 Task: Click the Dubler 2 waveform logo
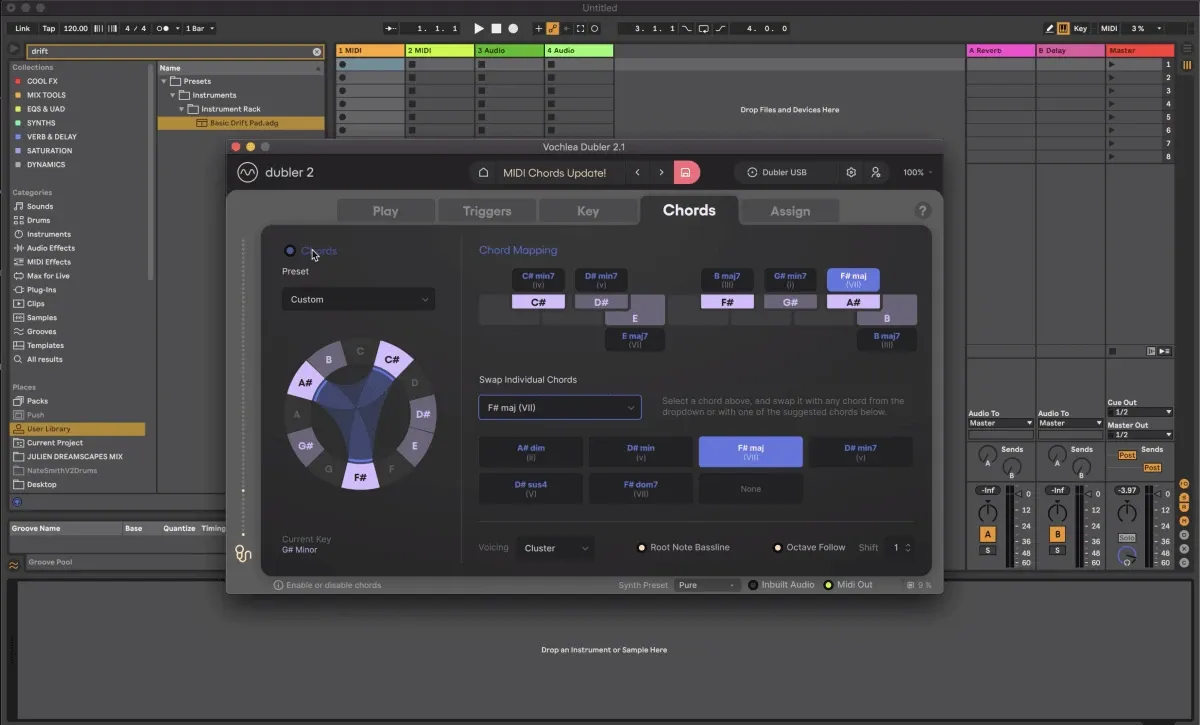point(247,172)
